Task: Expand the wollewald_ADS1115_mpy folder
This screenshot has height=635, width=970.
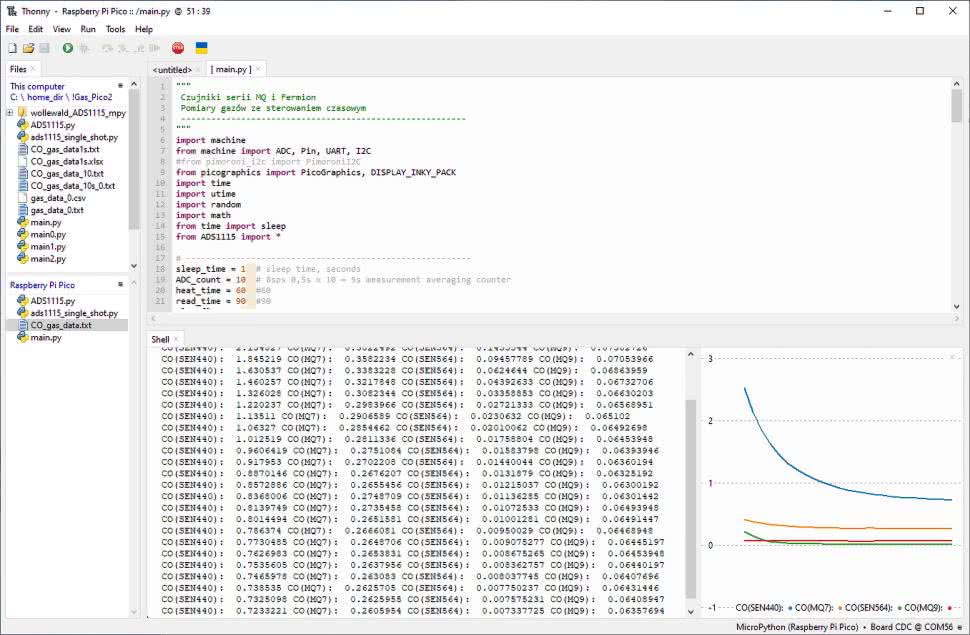Action: [9, 113]
